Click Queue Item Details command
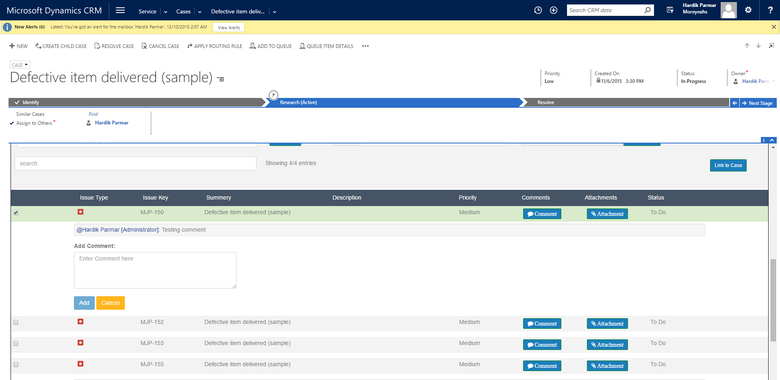The image size is (780, 380). click(x=326, y=46)
